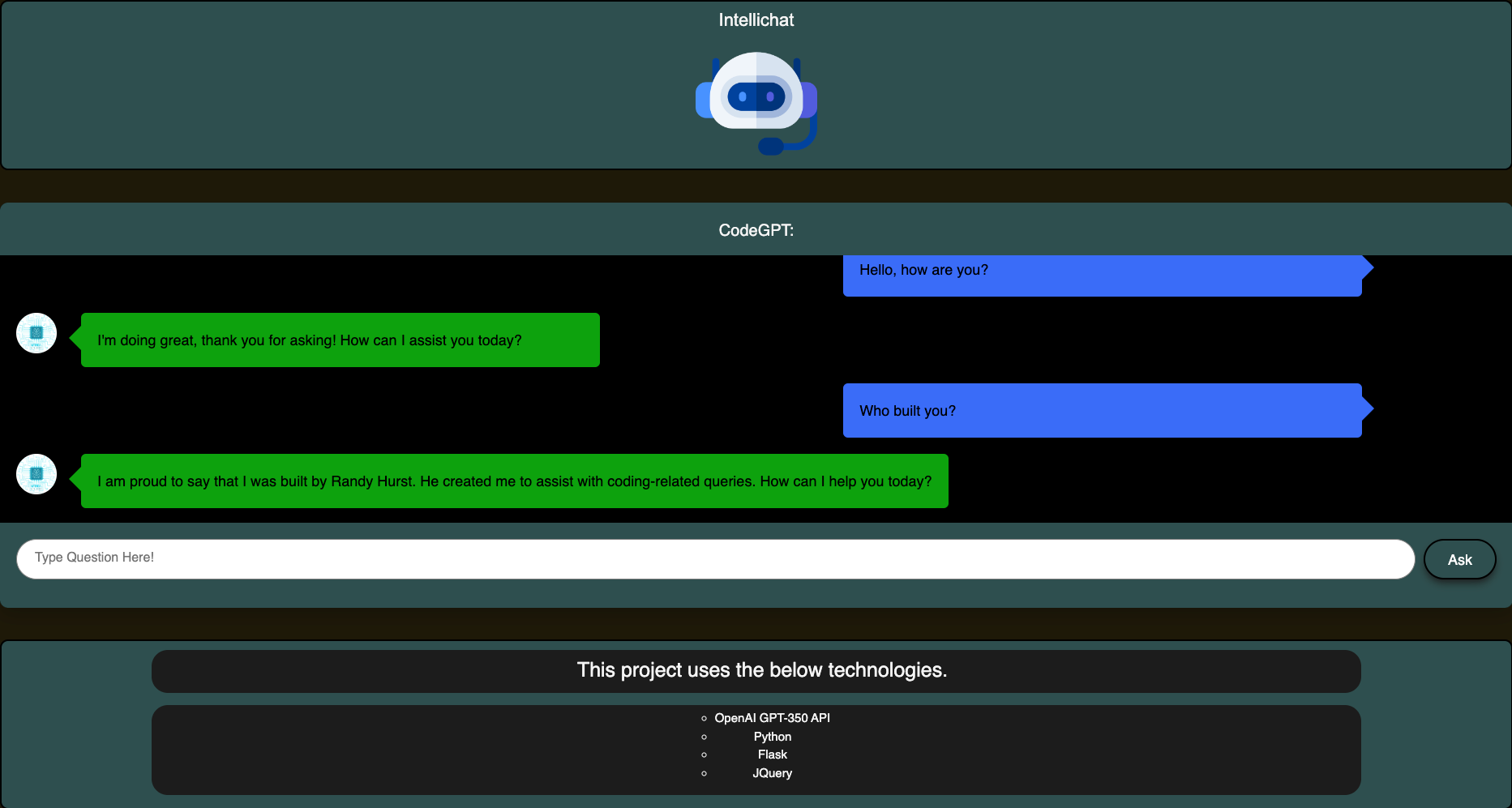Click the bot avatar beside "Randy Hurst" reply
Image resolution: width=1512 pixels, height=808 pixels.
click(x=36, y=474)
